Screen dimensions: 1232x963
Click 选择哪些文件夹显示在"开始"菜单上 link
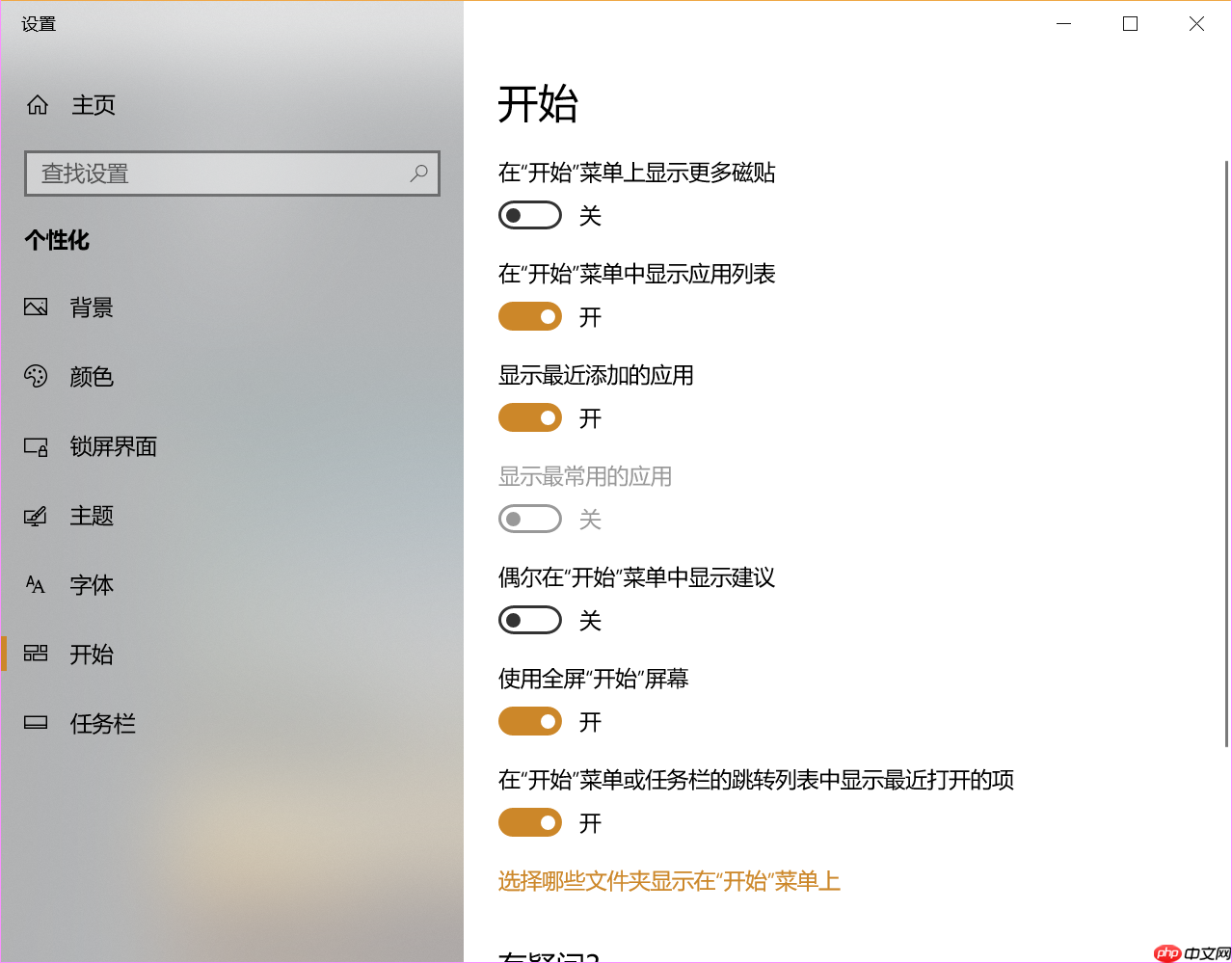tap(669, 881)
